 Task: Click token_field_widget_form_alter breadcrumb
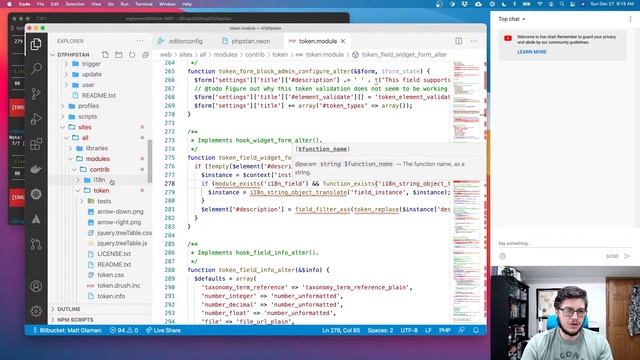(404, 55)
